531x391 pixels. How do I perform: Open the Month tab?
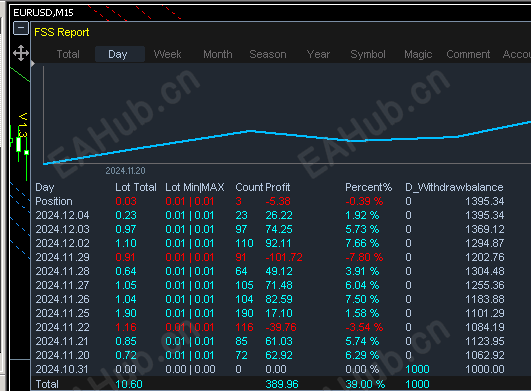[x=218, y=54]
